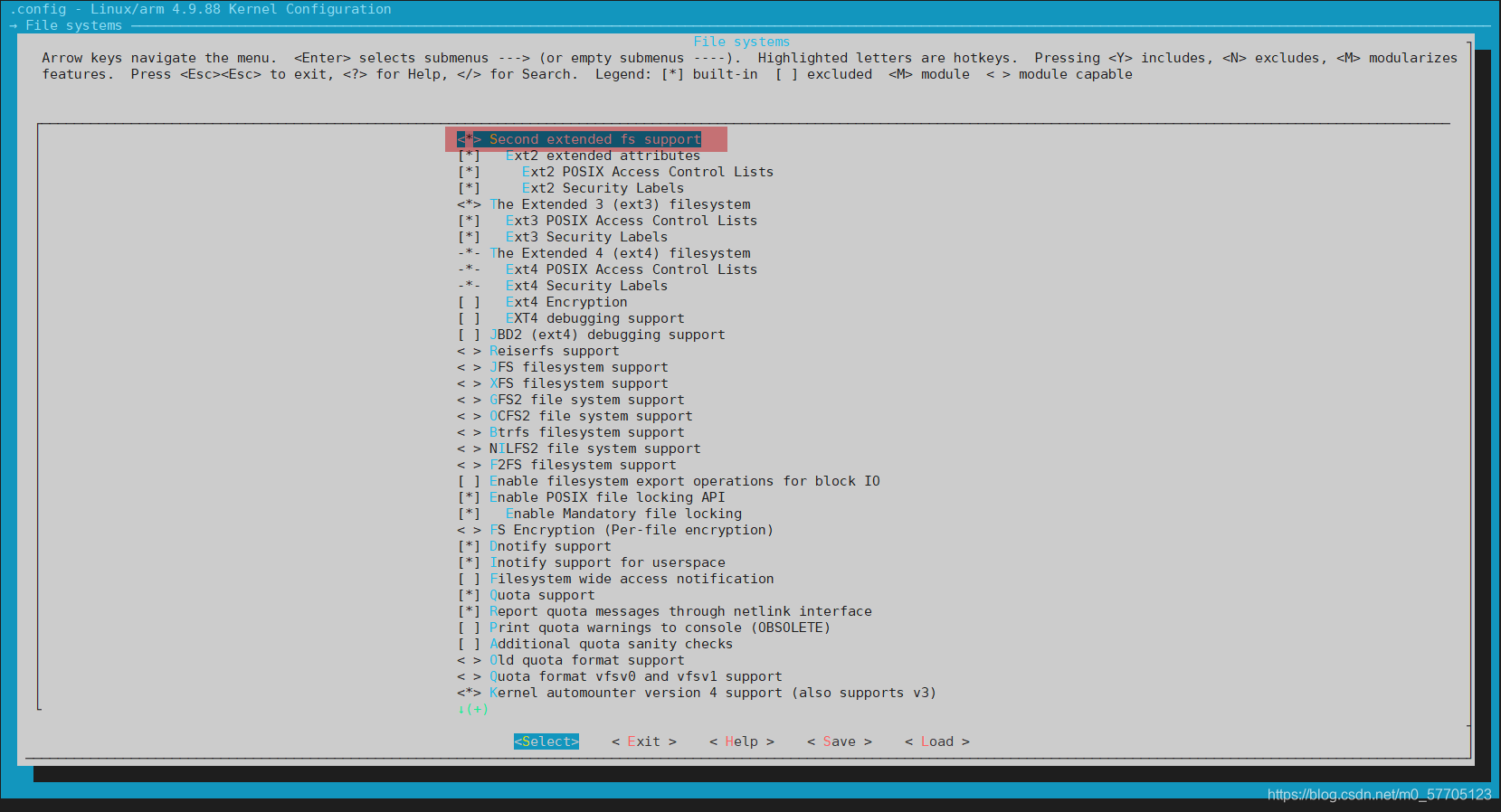Image resolution: width=1501 pixels, height=812 pixels.
Task: Select GFS2 file system support
Action: [571, 400]
